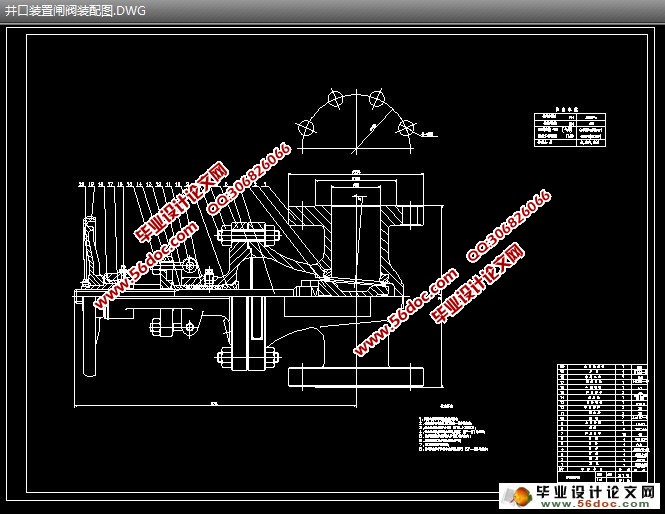665x514 pixels.
Task: Select the technical parameters table at upper right
Action: 570,128
